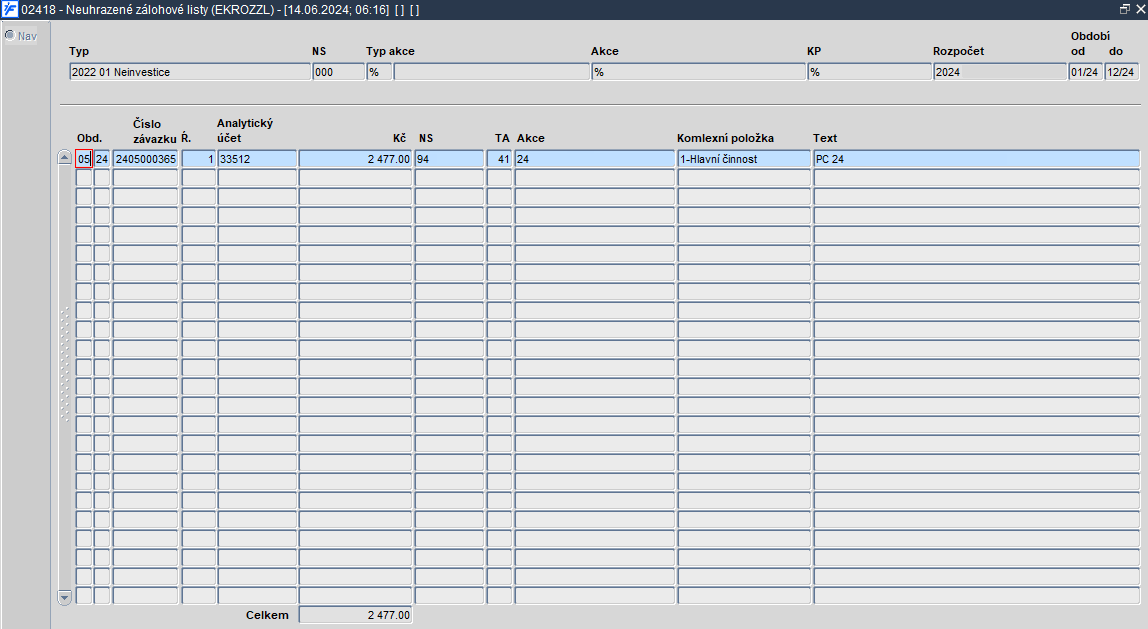
Task: Click the NS filter field with 000
Action: 338,72
